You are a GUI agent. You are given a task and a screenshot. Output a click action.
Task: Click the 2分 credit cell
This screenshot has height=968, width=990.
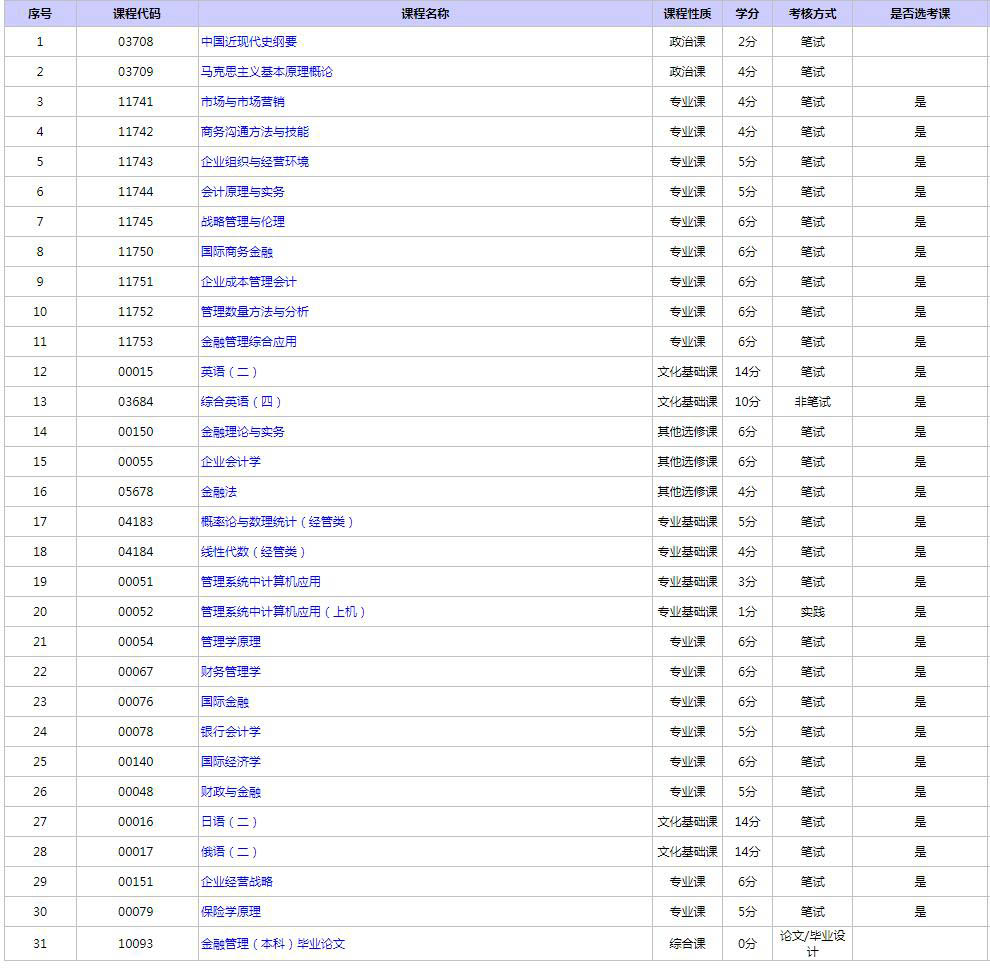(x=748, y=42)
